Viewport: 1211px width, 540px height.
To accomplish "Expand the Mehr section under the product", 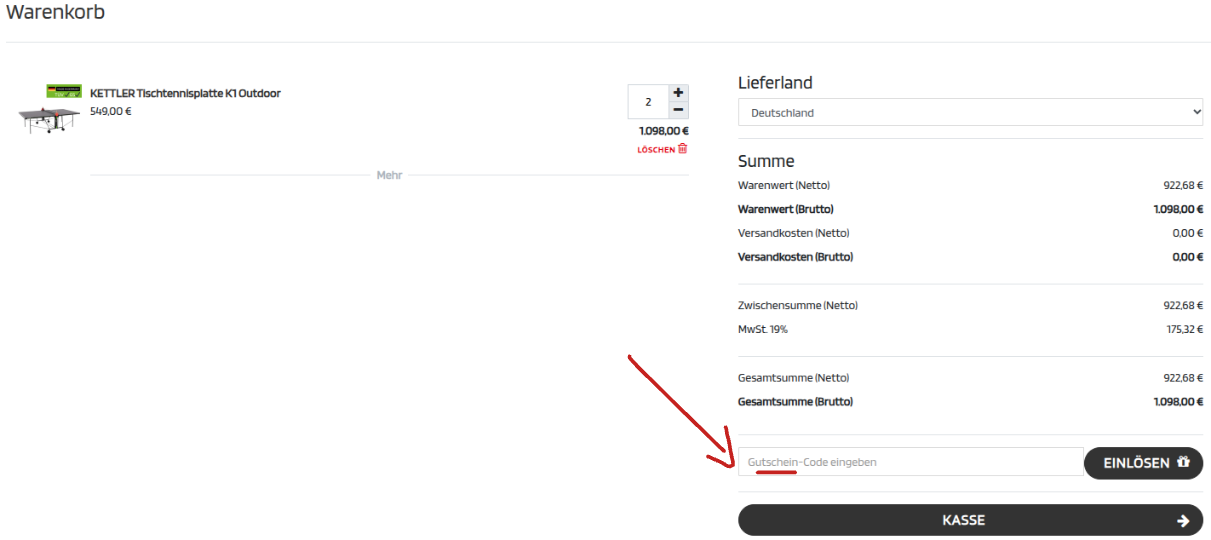I will tap(389, 175).
